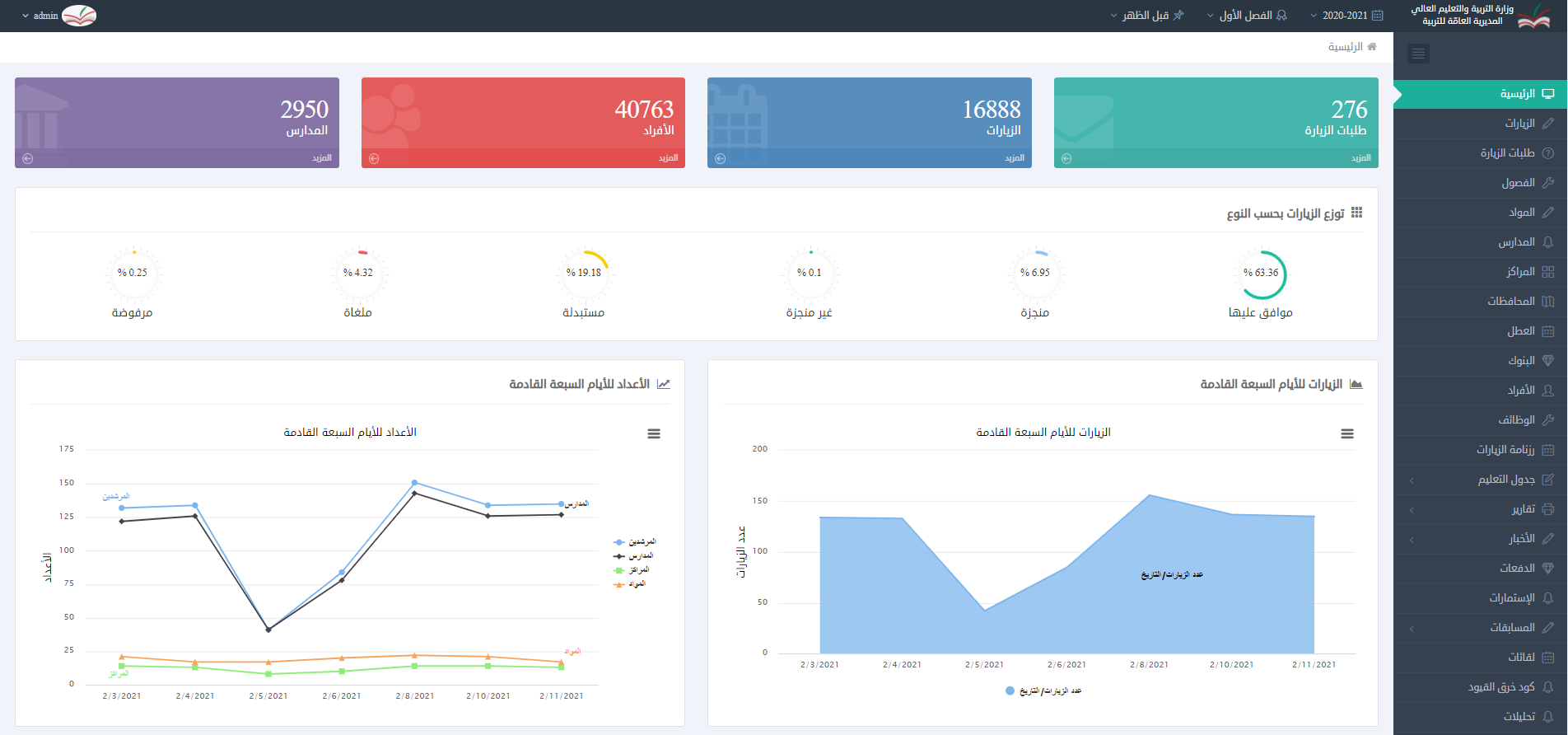Image resolution: width=1568 pixels, height=735 pixels.
Task: Expand the المسابقات submenu chevron
Action: [1412, 629]
